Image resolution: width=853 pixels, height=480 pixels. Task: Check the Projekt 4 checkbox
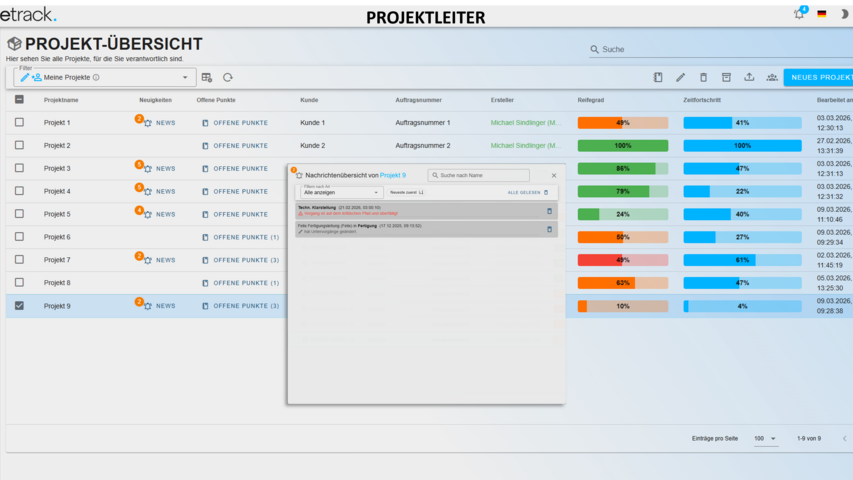[x=19, y=191]
